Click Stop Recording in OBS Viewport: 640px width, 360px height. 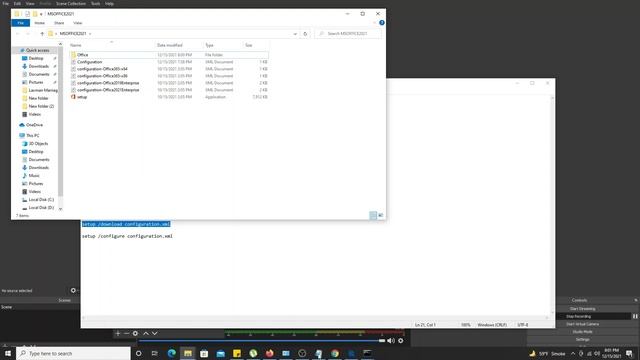tap(578, 316)
